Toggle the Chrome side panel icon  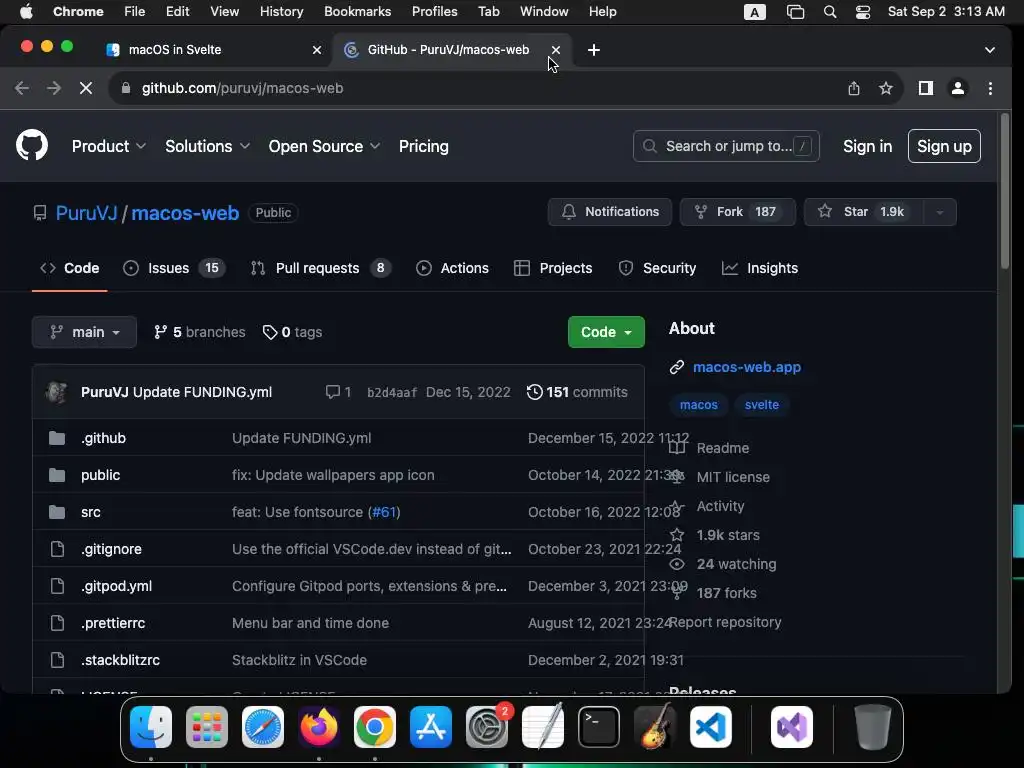pos(925,88)
